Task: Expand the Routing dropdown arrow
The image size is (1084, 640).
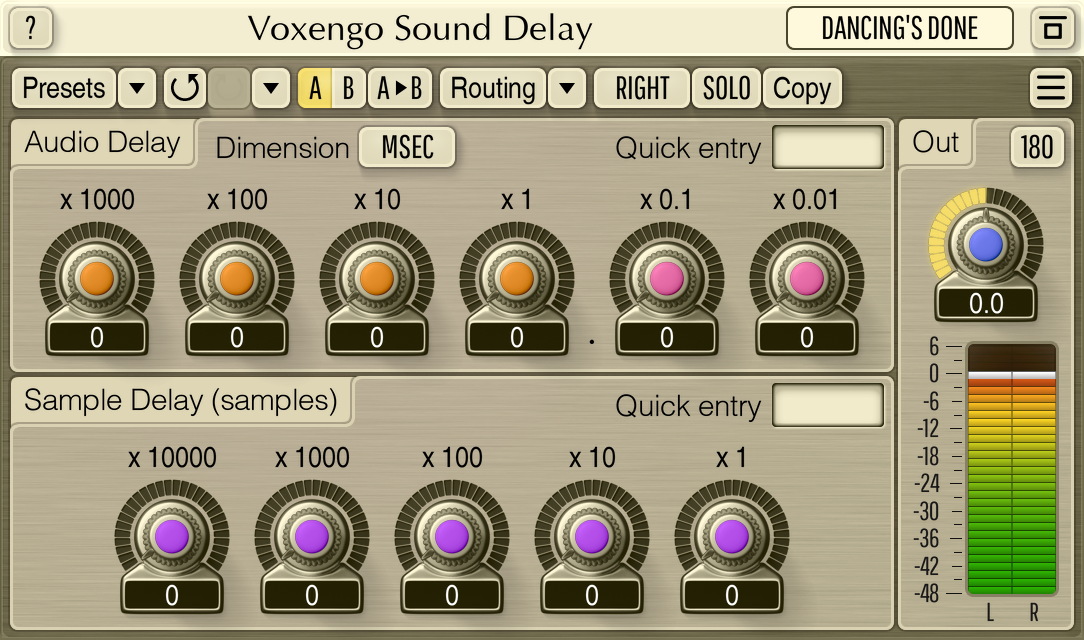Action: pos(567,88)
